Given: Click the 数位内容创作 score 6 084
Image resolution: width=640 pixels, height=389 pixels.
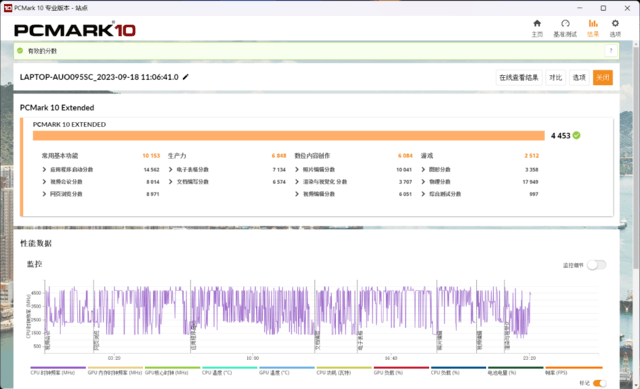Looking at the screenshot, I should tap(405, 156).
